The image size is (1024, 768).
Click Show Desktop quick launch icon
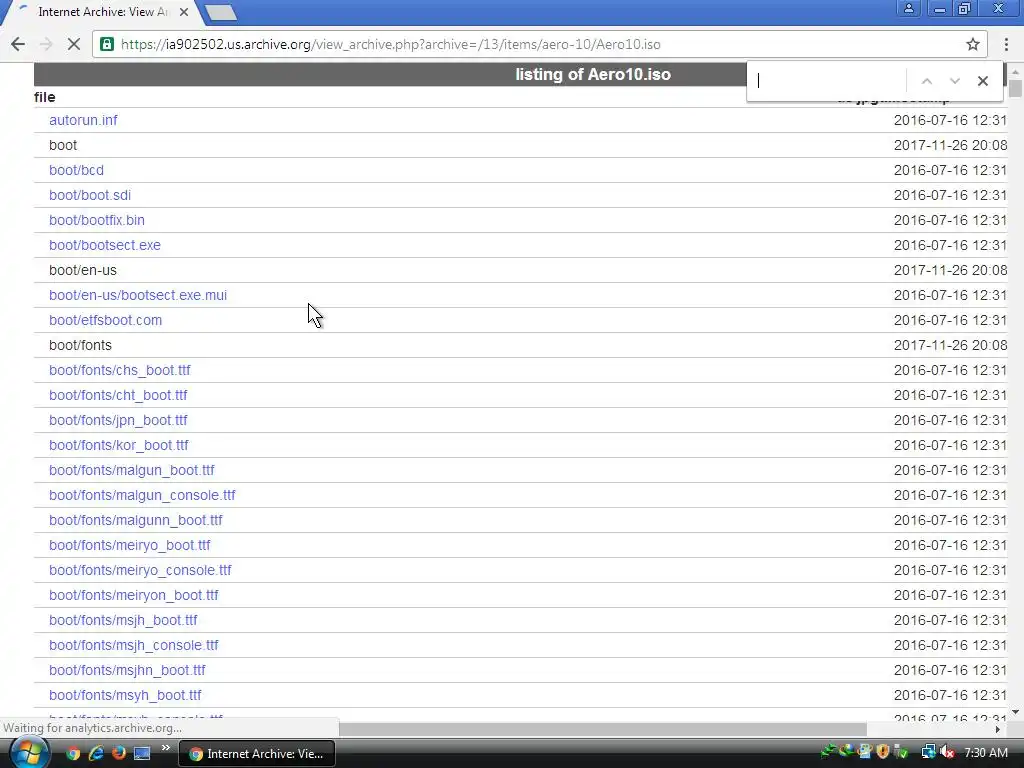tap(142, 754)
